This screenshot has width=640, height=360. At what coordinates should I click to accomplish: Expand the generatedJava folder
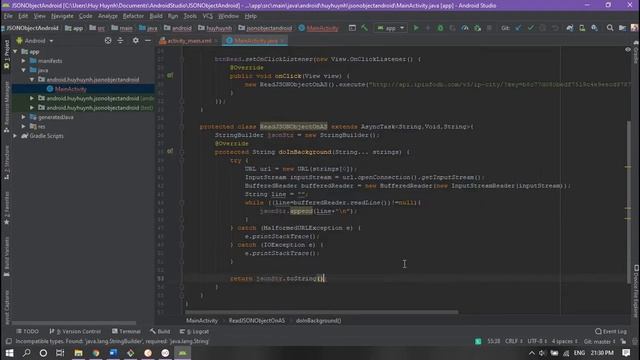(24, 117)
